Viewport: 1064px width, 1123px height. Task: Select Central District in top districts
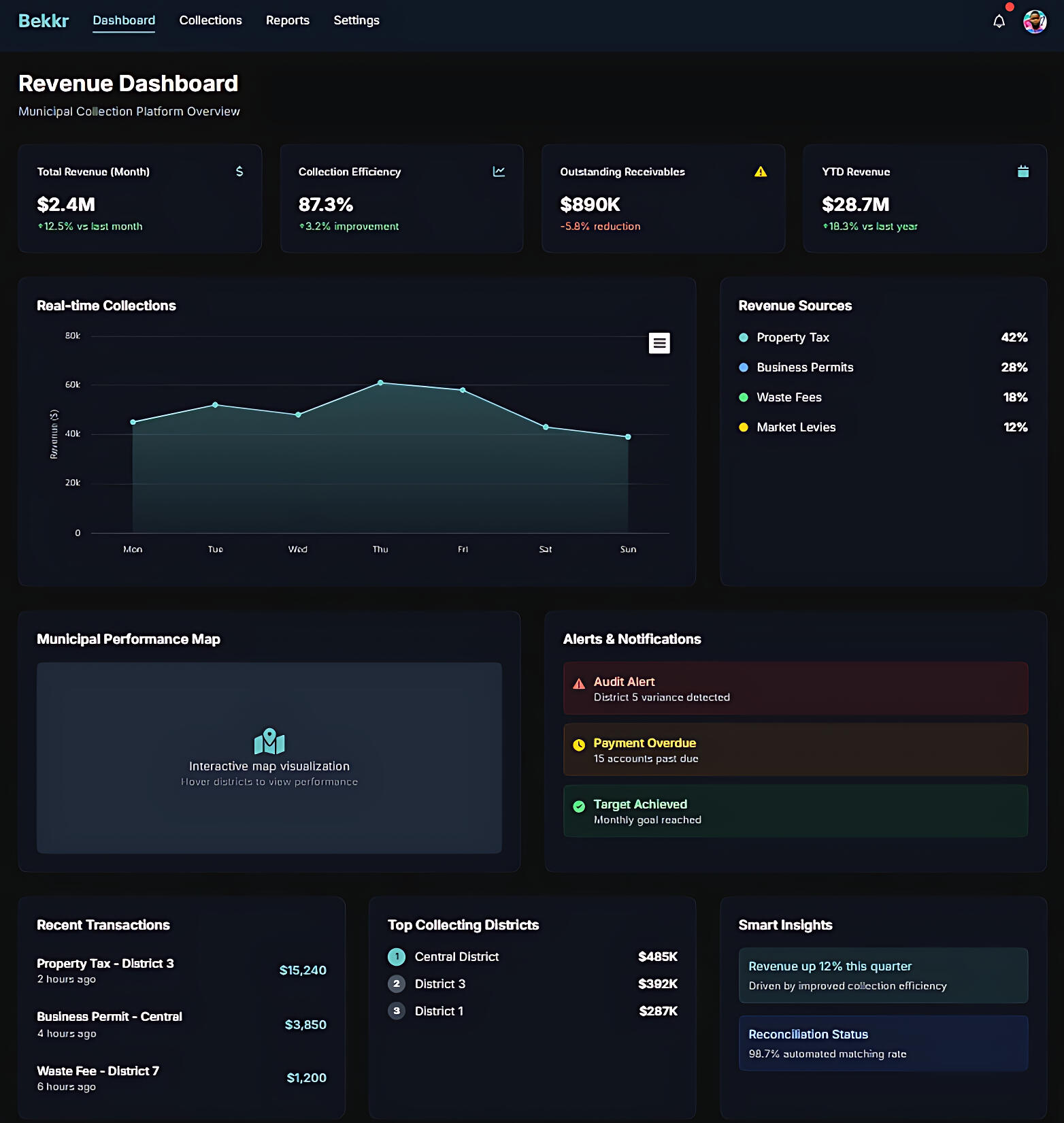pyautogui.click(x=456, y=957)
